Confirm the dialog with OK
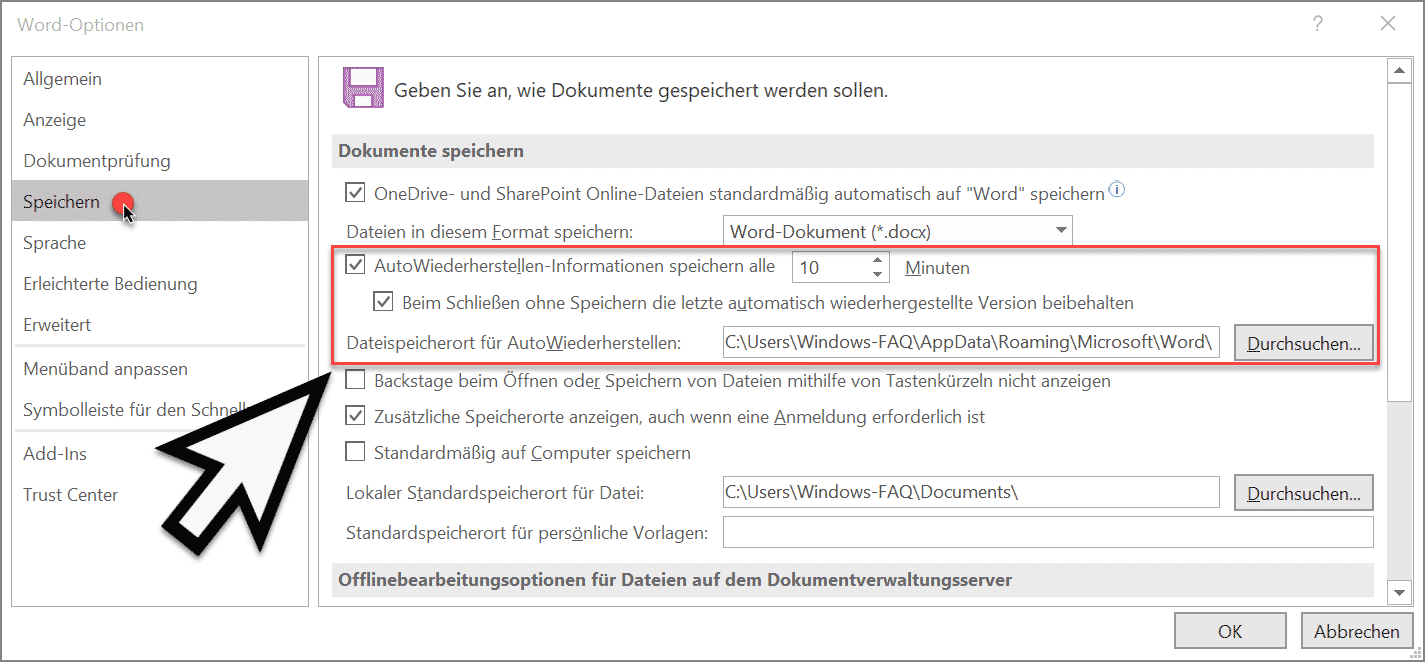This screenshot has width=1425, height=662. click(1230, 631)
